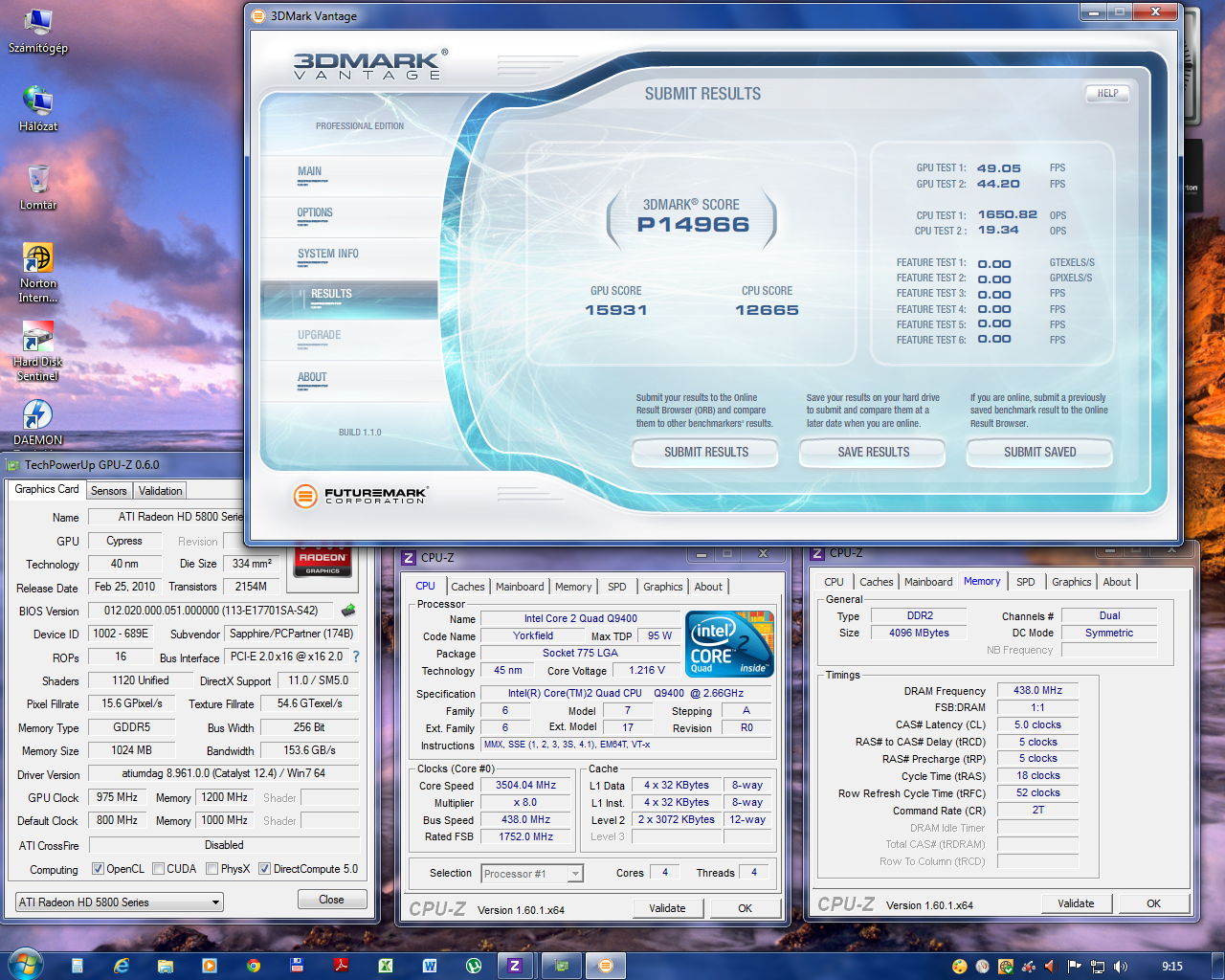Click the Google Chrome taskbar icon
This screenshot has width=1225, height=980.
click(x=254, y=966)
